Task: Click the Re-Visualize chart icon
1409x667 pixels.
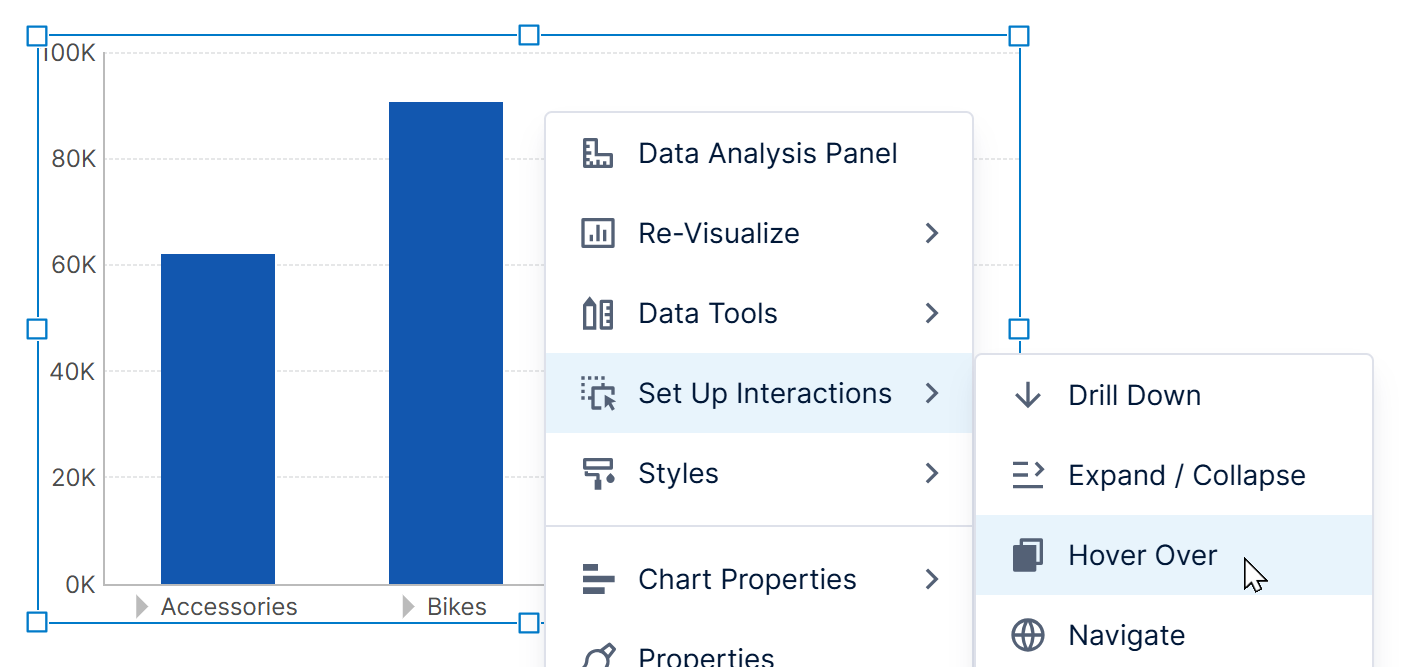Action: 597,233
